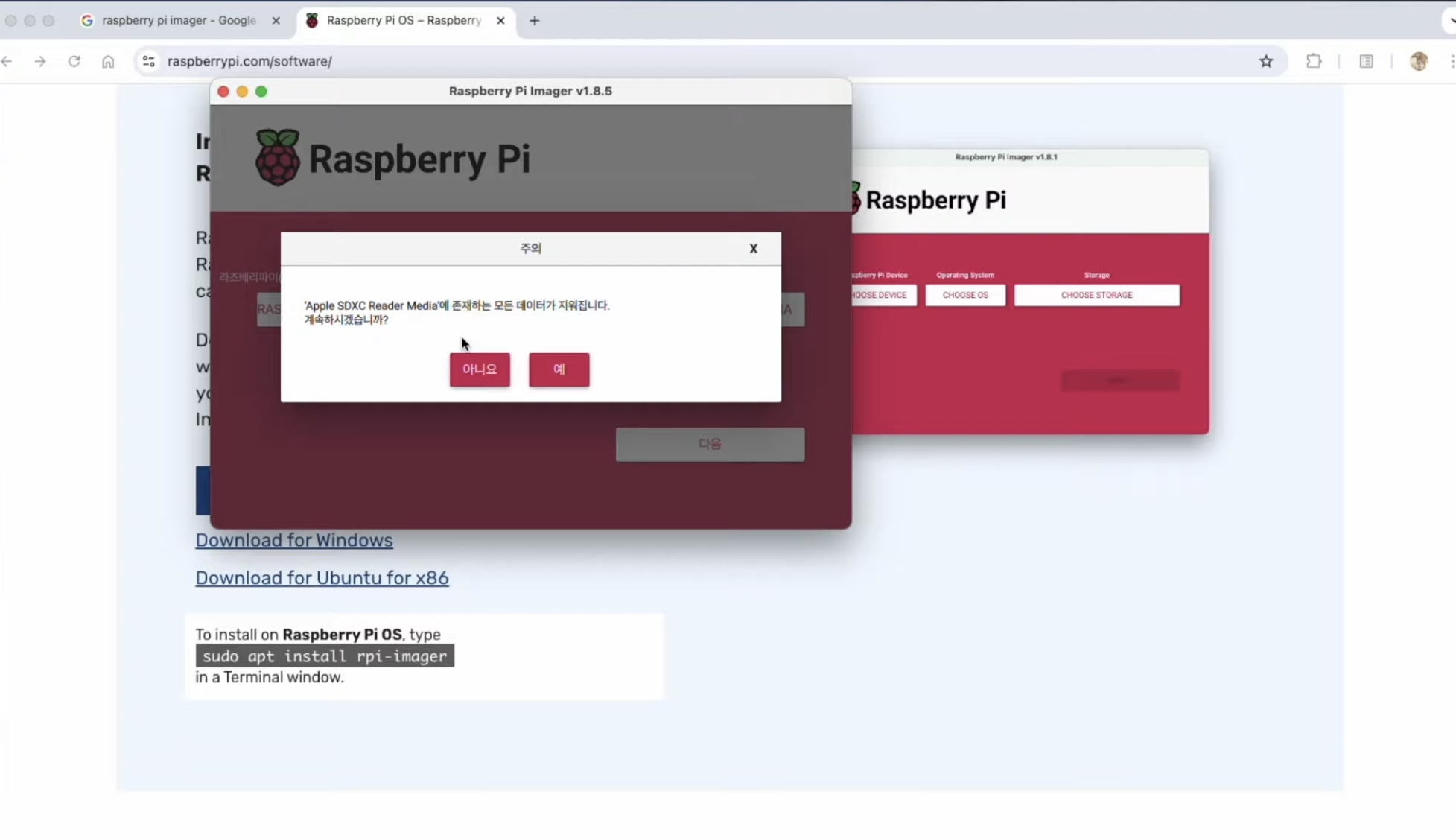Open the extensions puzzle icon
1456x838 pixels.
point(1314,61)
